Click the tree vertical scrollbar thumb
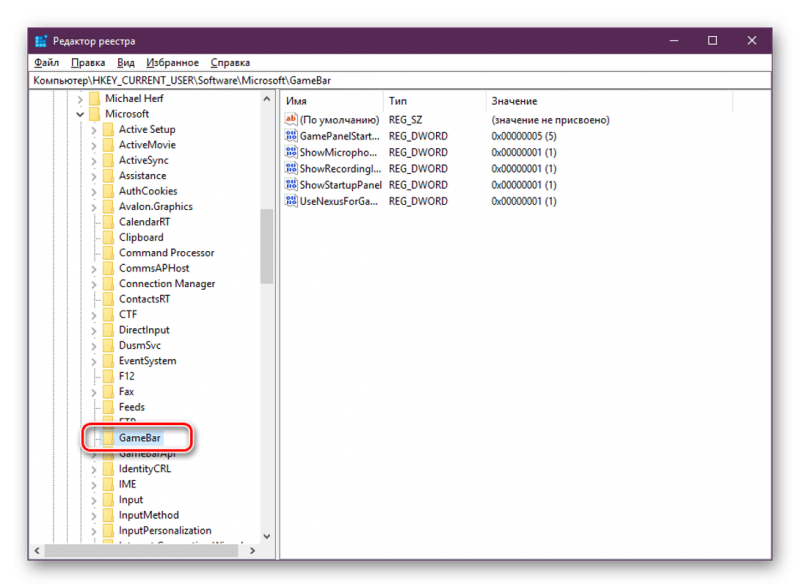Screen dimensions: 800x588 coord(267,247)
